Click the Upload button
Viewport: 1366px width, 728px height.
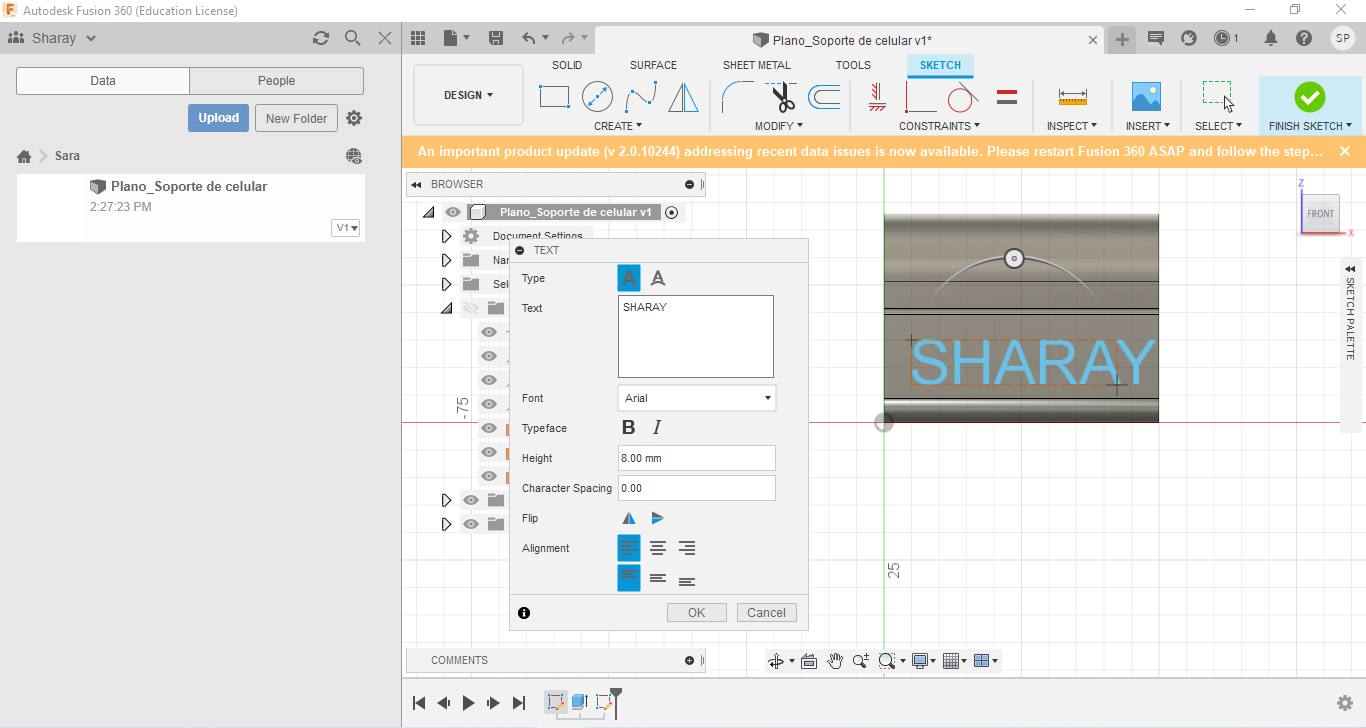218,118
